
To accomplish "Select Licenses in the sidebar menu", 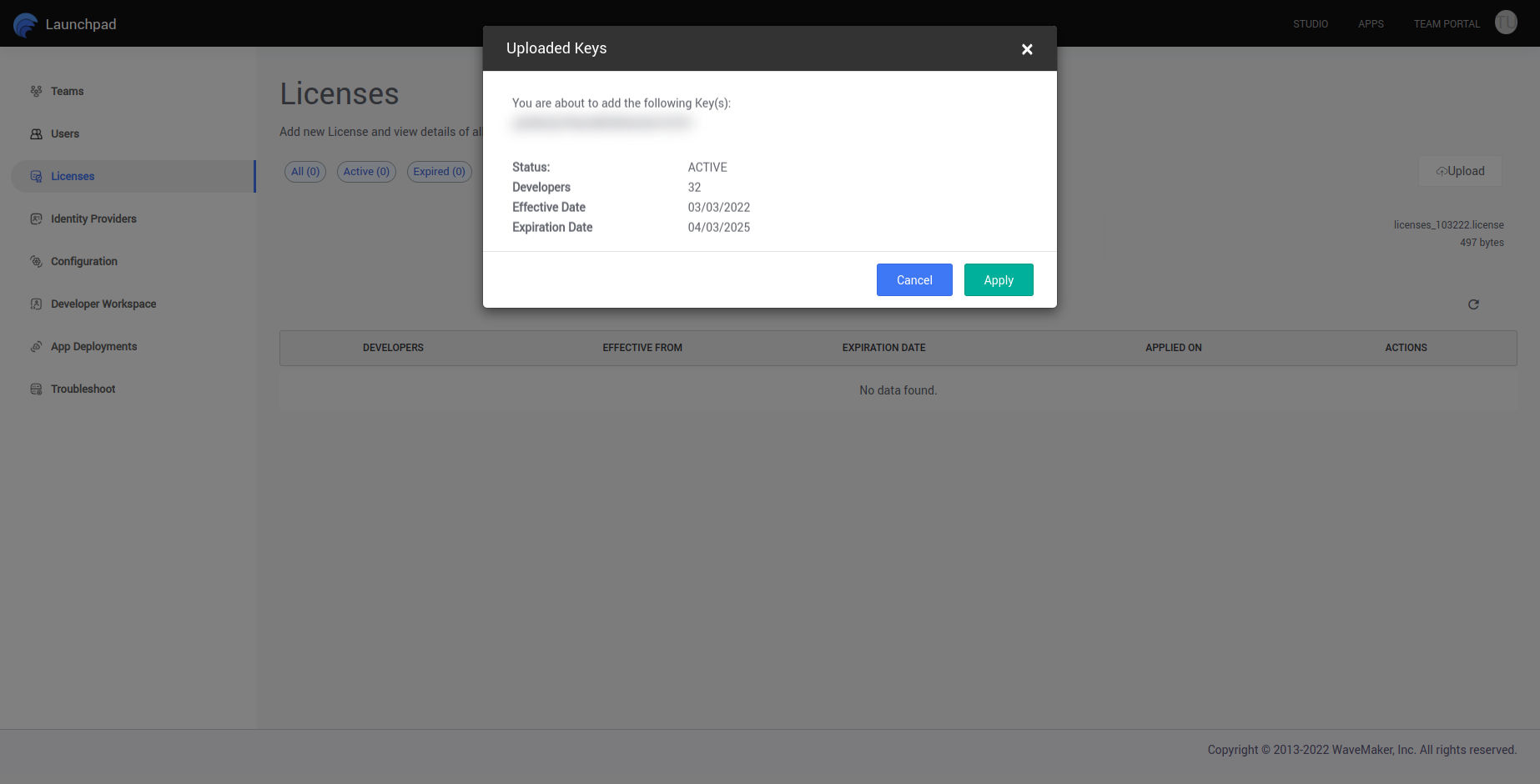I will 73,176.
